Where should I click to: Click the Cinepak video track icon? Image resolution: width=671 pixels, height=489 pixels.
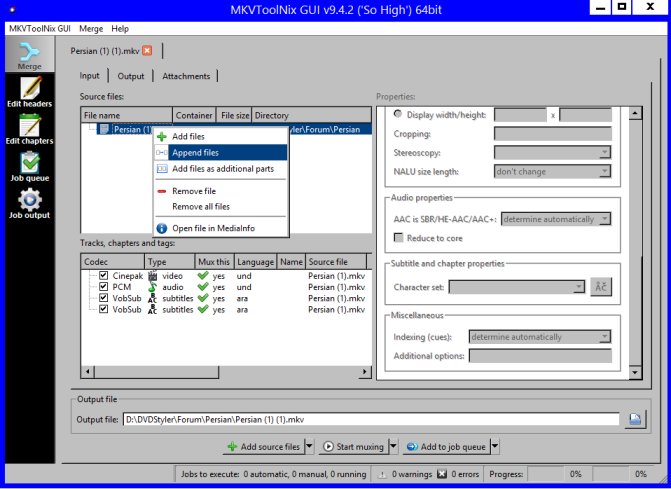152,276
